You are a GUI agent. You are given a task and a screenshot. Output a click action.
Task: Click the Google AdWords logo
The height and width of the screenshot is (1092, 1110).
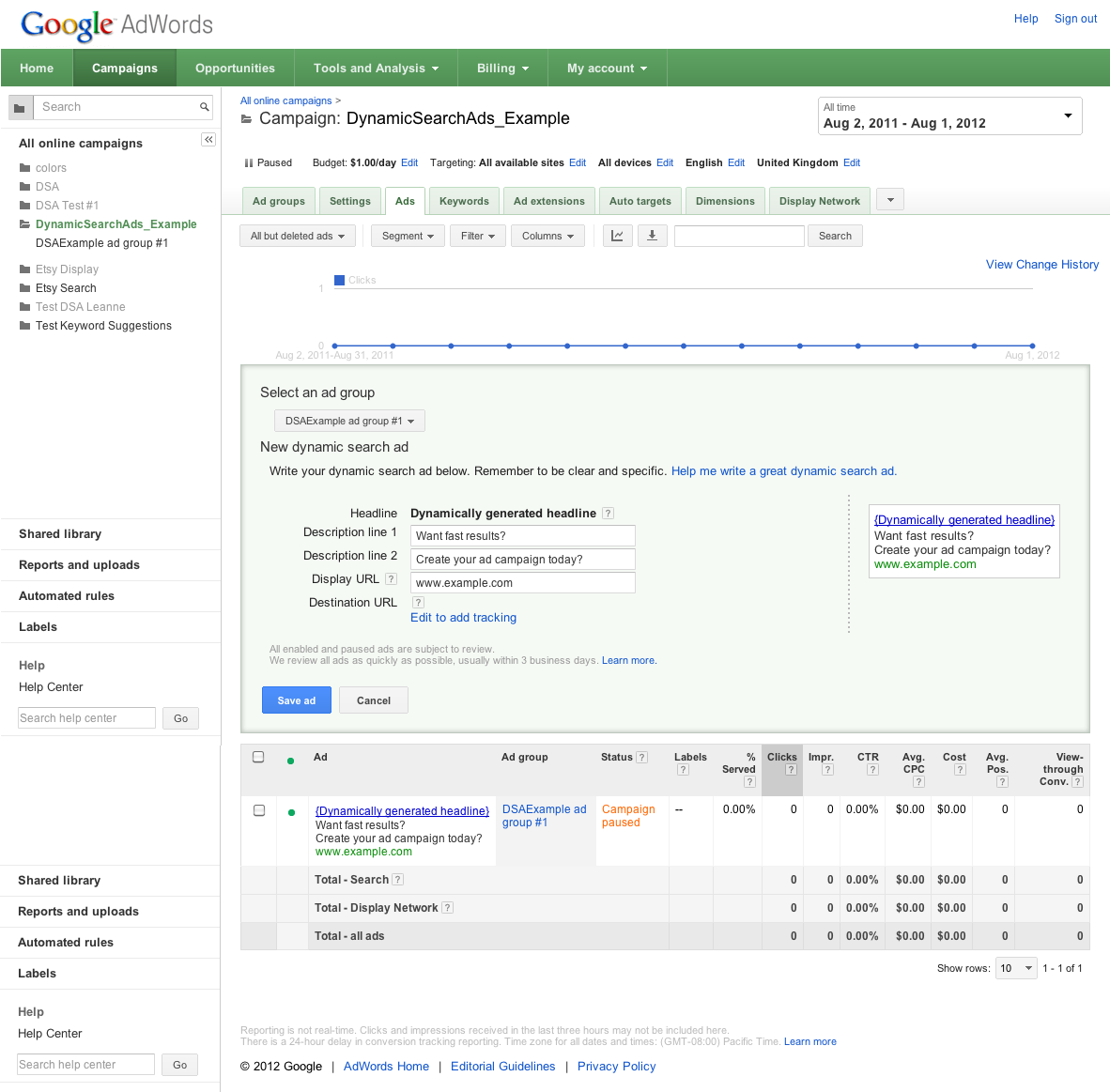[116, 24]
